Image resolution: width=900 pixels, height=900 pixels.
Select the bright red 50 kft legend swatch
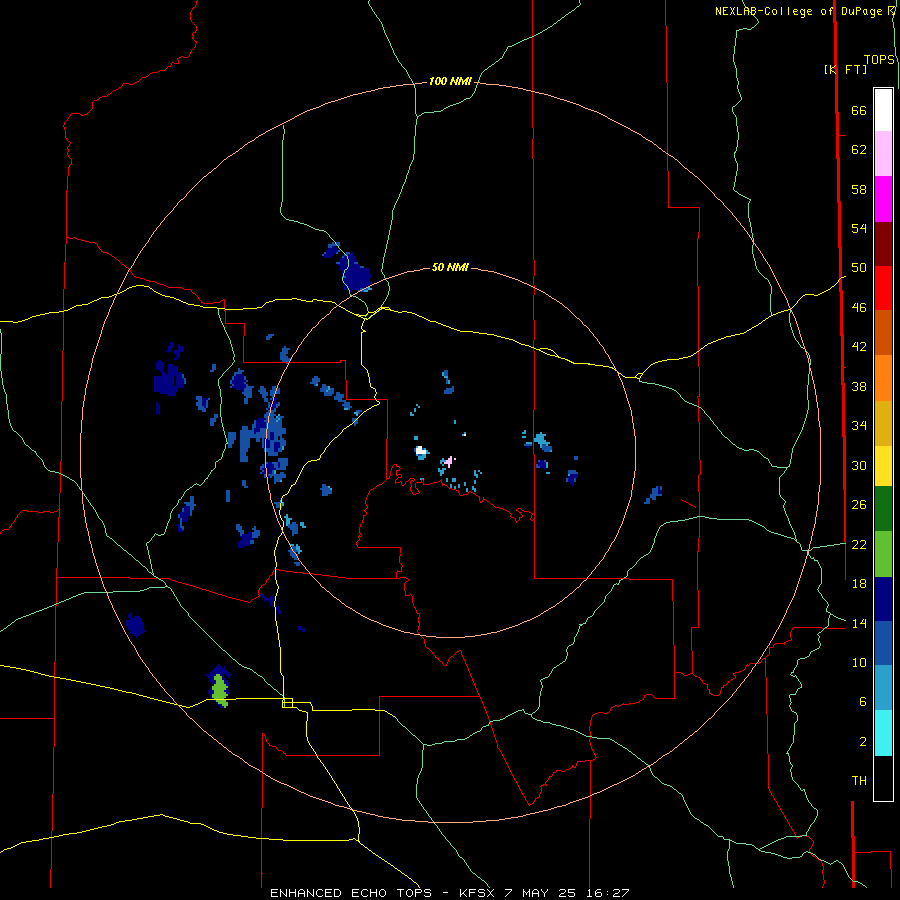(x=883, y=288)
